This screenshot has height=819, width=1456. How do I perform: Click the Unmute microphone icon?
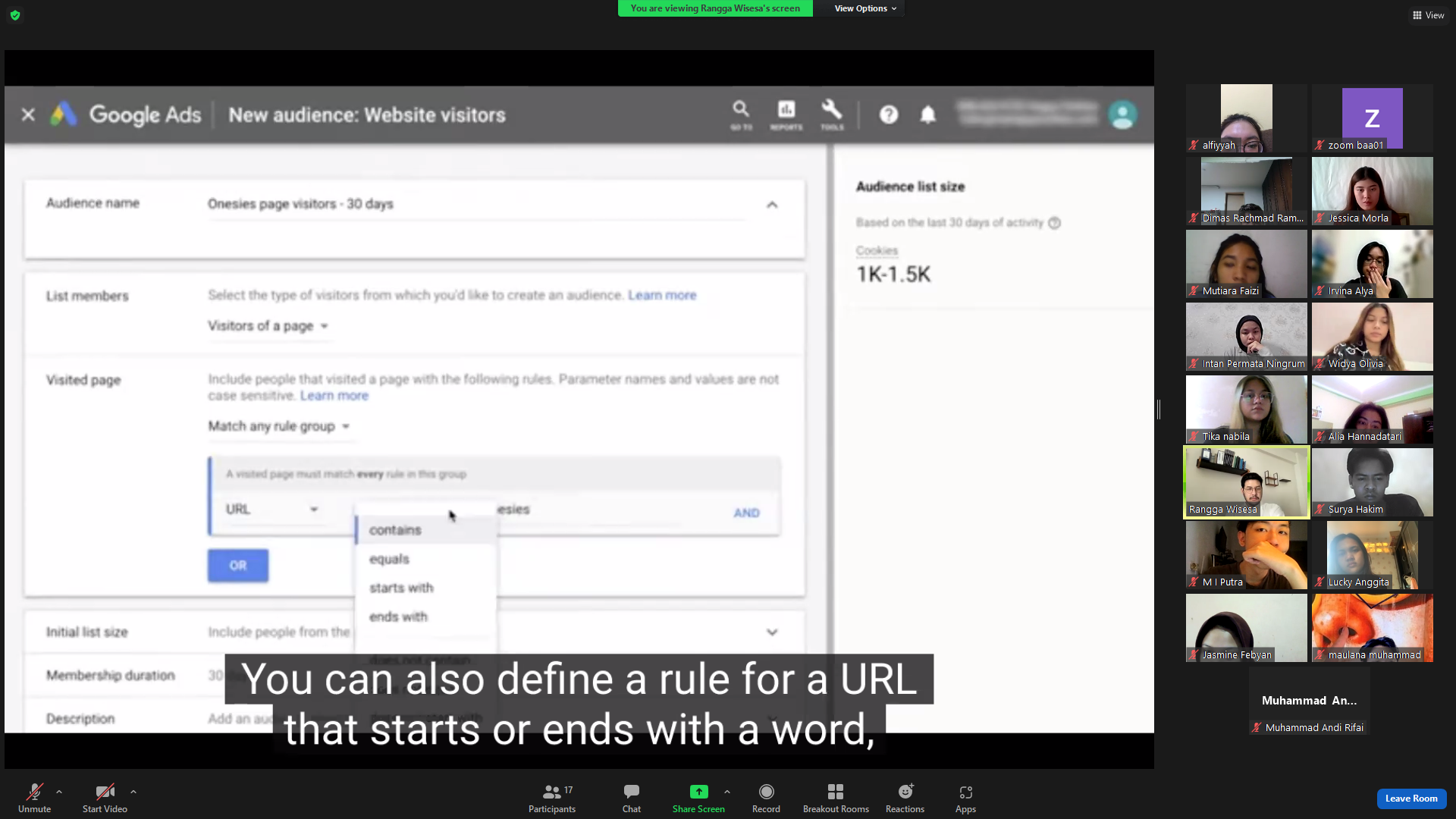[34, 792]
